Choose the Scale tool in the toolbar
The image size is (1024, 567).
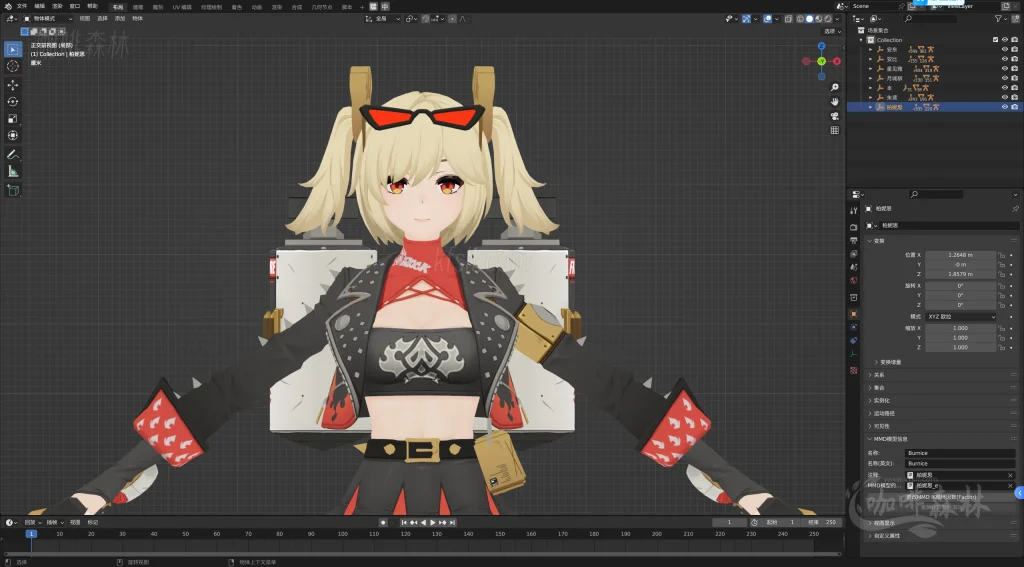pos(12,118)
